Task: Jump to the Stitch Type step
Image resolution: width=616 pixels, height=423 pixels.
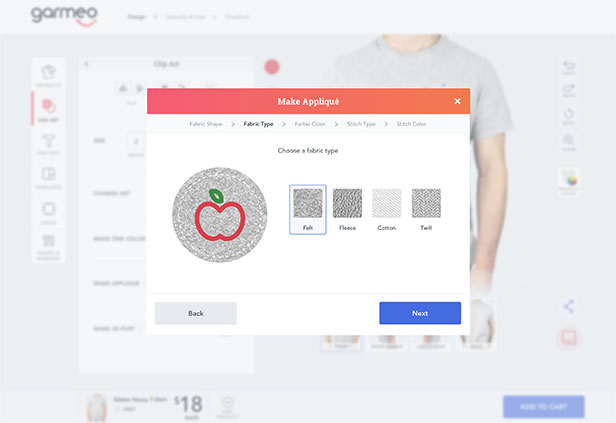Action: pos(361,124)
